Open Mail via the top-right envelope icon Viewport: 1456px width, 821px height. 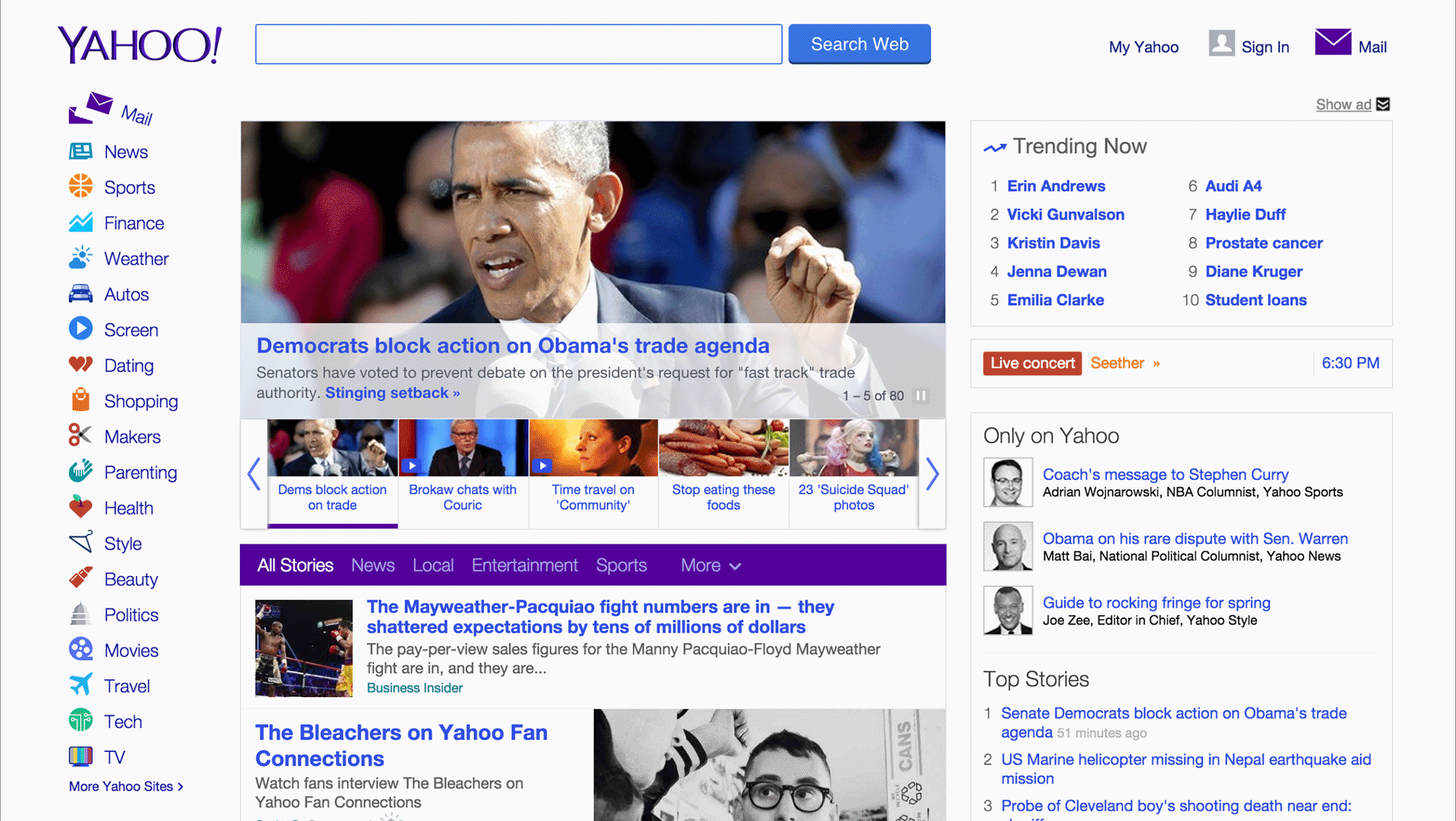click(1332, 43)
